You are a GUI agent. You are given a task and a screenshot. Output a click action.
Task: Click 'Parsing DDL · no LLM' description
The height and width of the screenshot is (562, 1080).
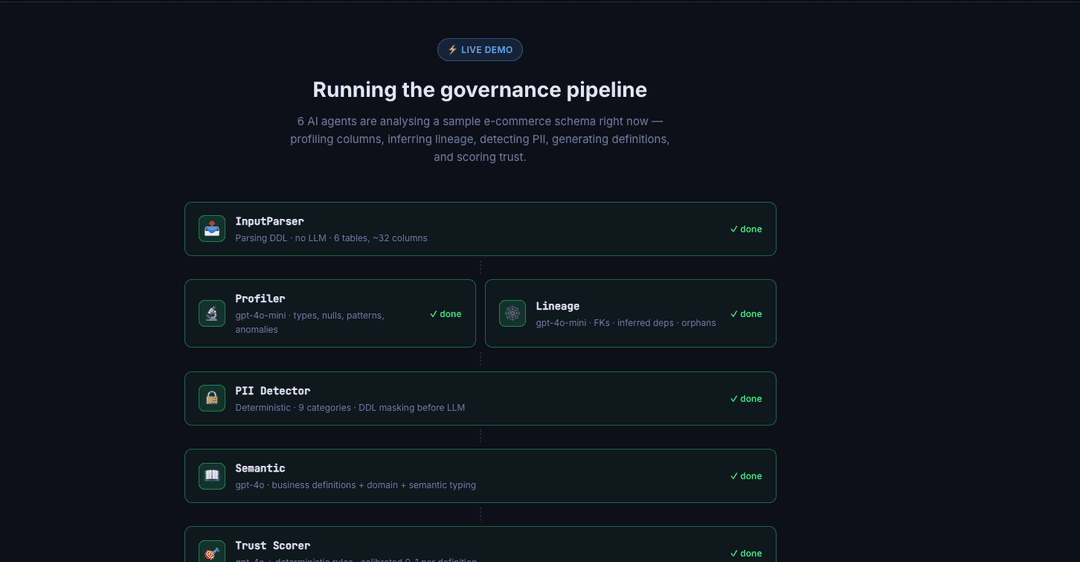click(x=331, y=238)
